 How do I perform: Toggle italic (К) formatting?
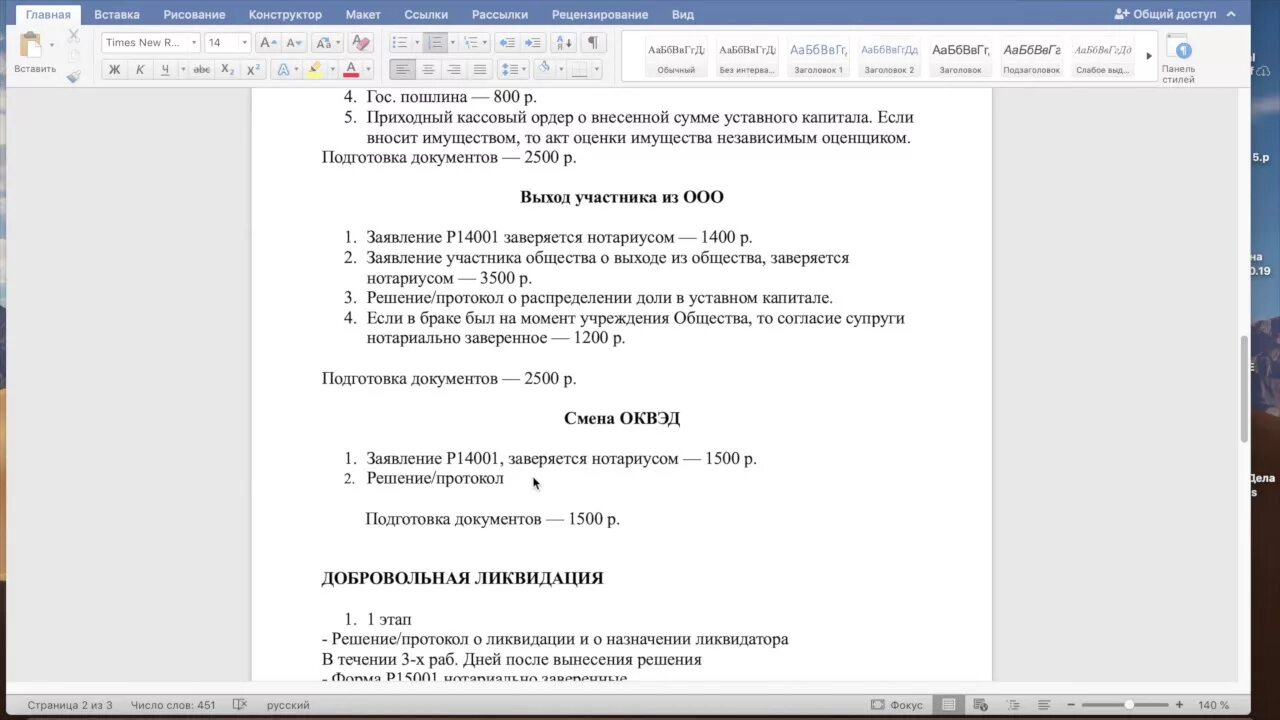click(140, 69)
